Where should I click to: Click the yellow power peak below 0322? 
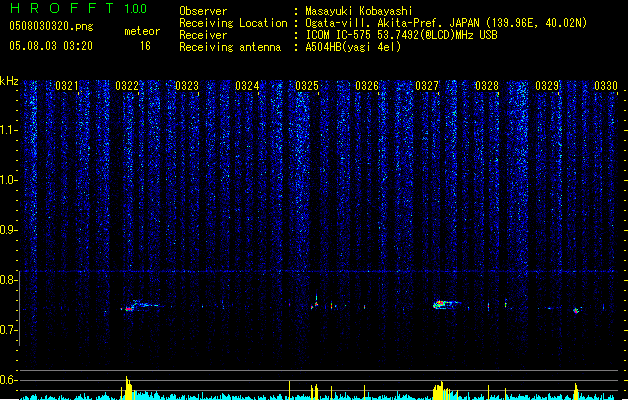point(128,388)
